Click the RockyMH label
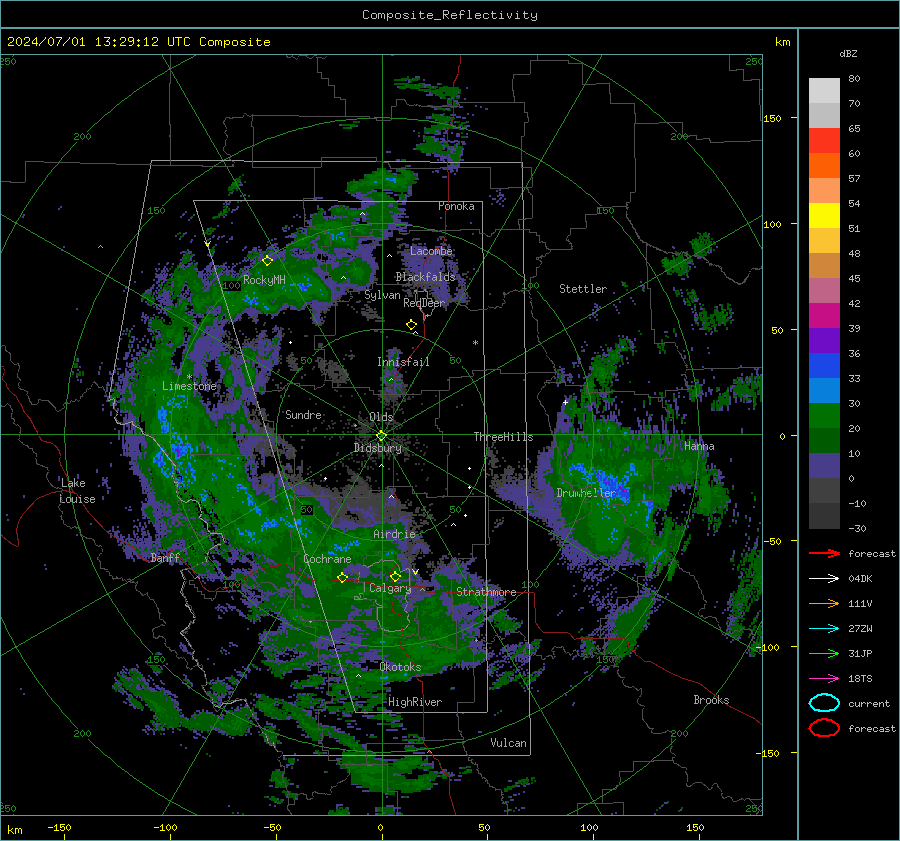The image size is (900, 841). click(264, 280)
